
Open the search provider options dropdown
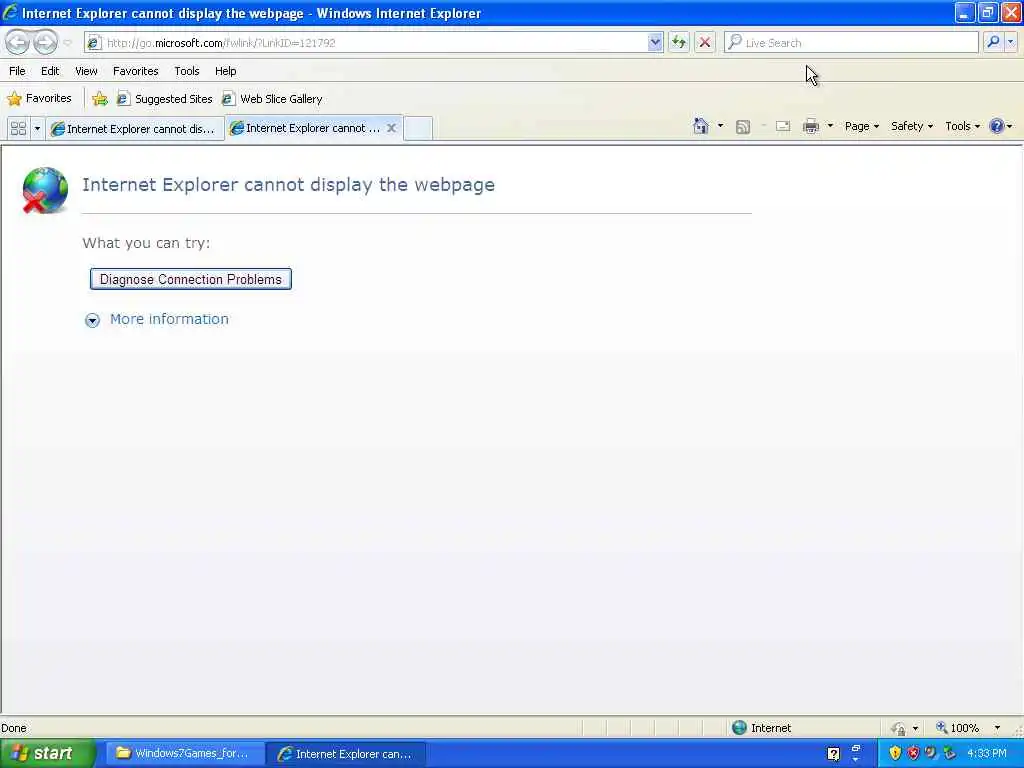[x=1010, y=42]
